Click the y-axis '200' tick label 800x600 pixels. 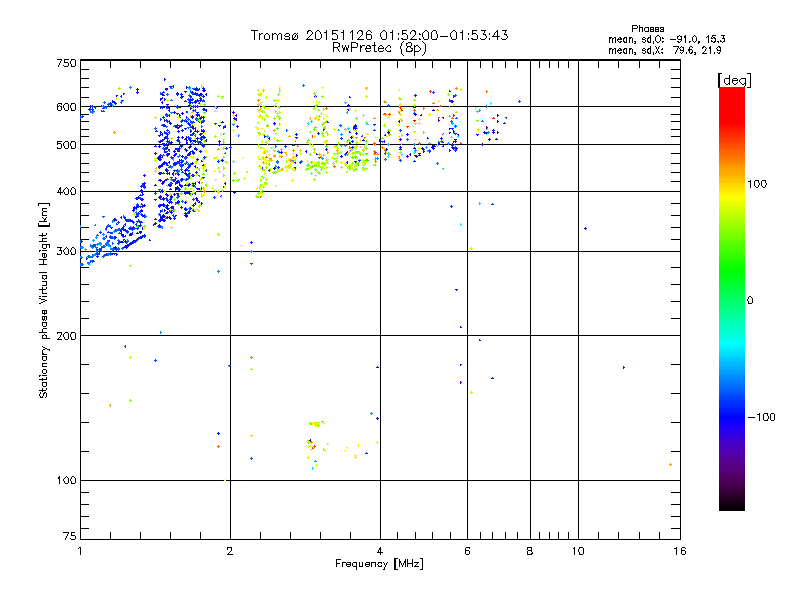(x=66, y=336)
